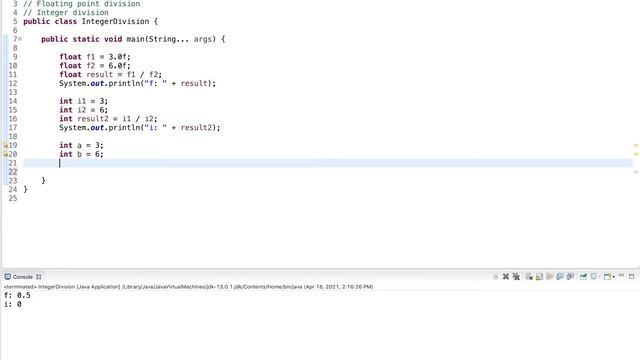Remove the launch with single X icon

[x=506, y=277]
